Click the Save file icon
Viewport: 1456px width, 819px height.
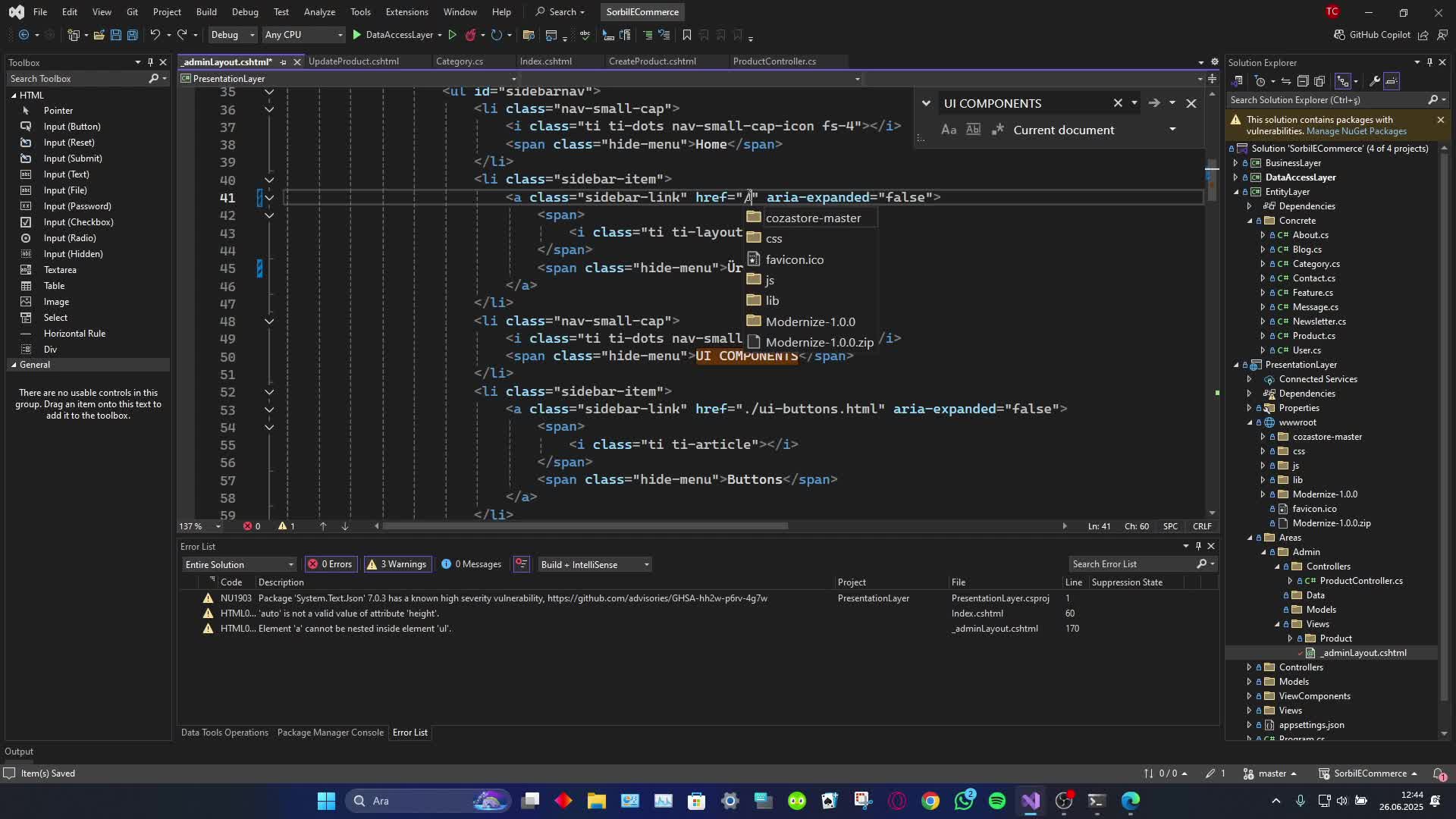115,35
